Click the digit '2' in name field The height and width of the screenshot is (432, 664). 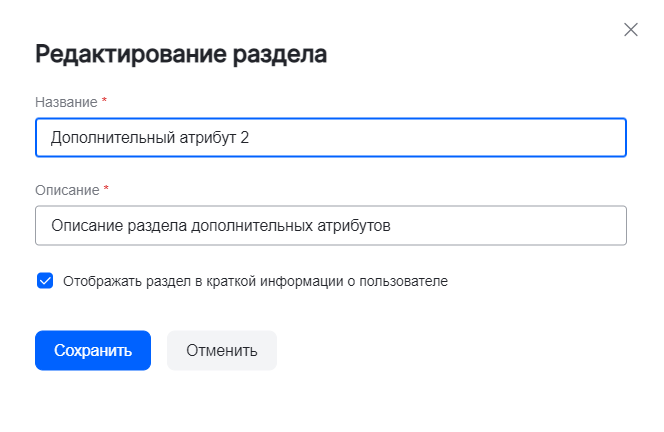tap(245, 138)
